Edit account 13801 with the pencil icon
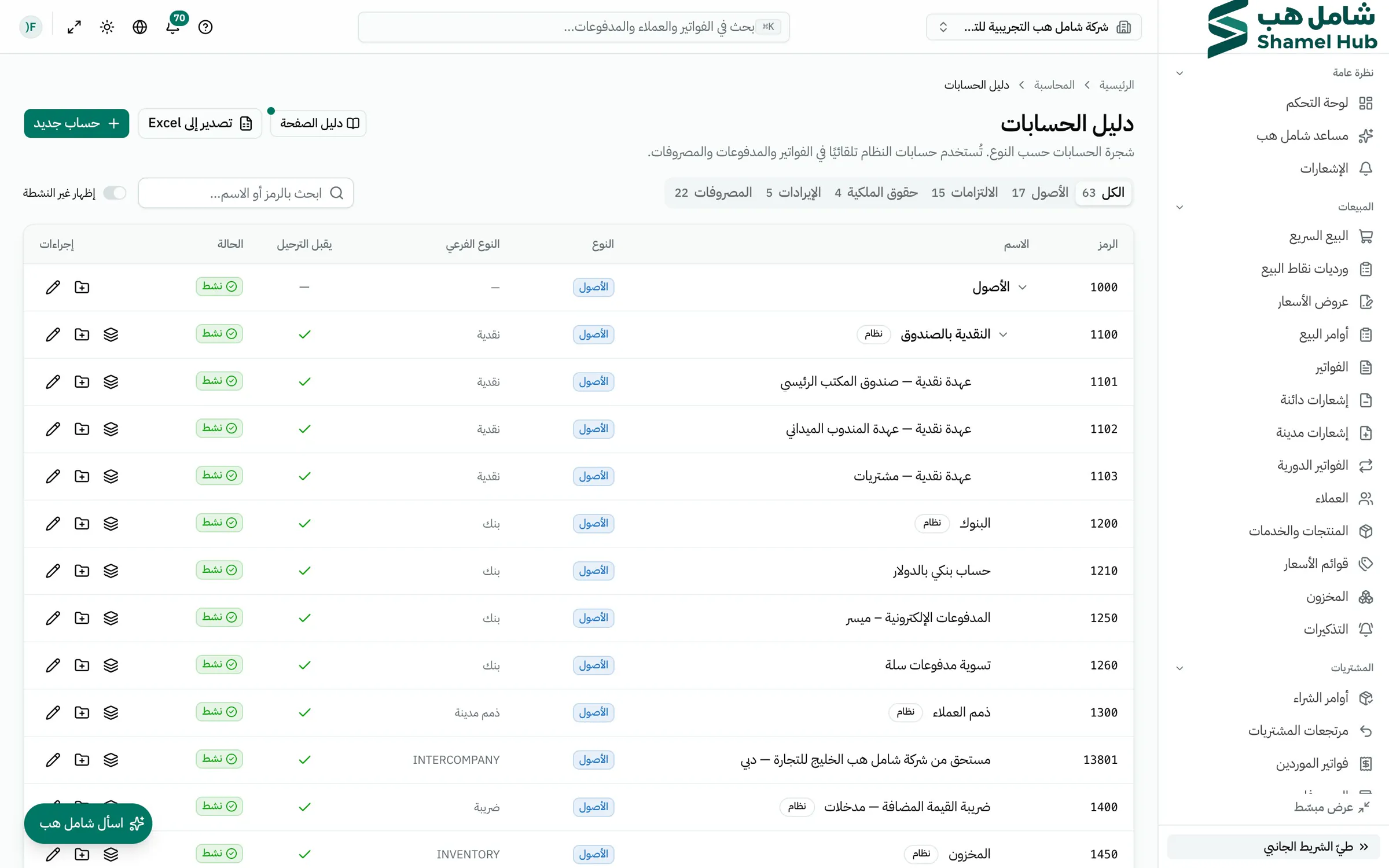Screen dimensions: 1389x868 click(53, 760)
